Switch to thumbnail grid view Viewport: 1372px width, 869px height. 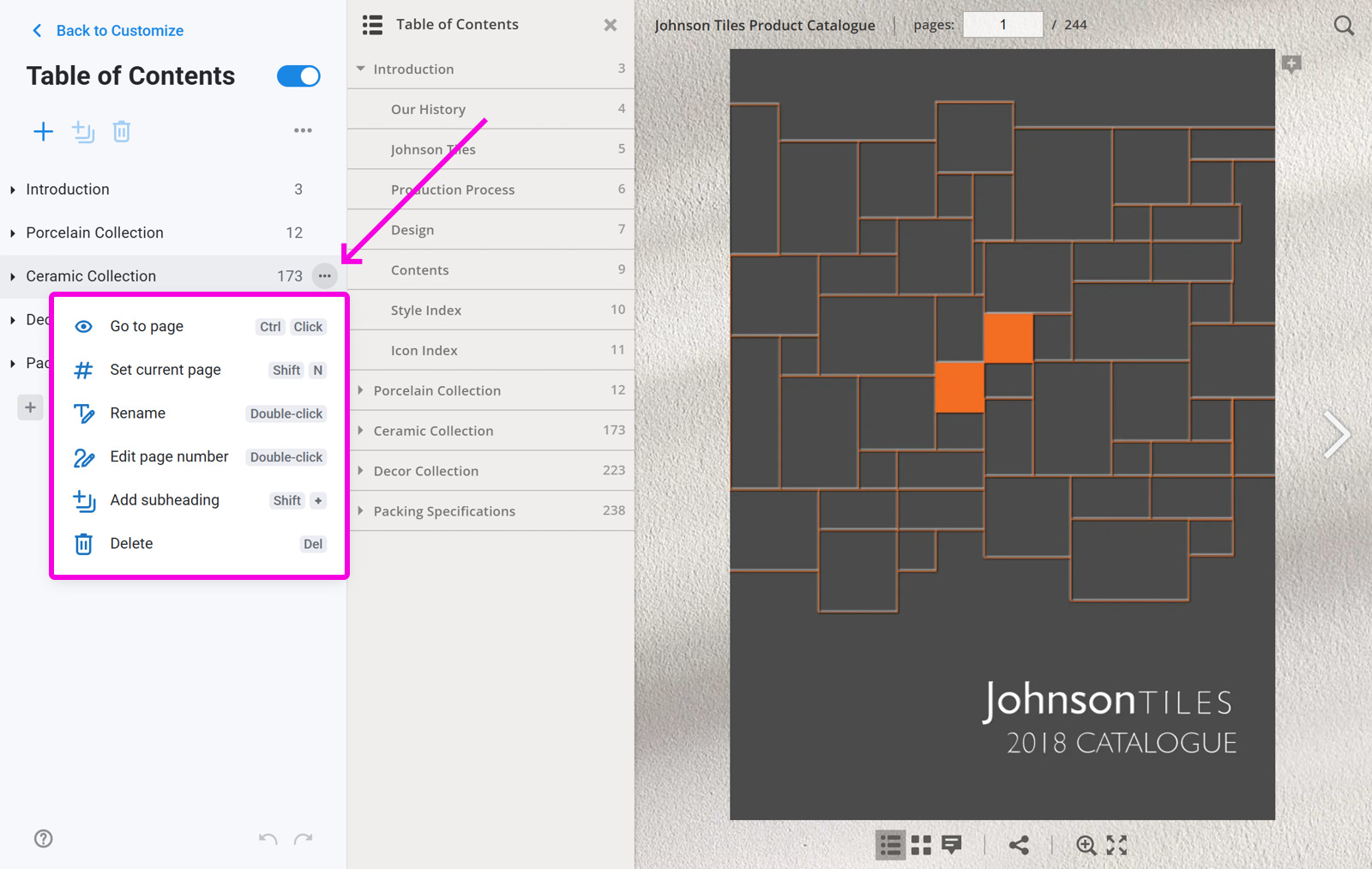coord(920,845)
